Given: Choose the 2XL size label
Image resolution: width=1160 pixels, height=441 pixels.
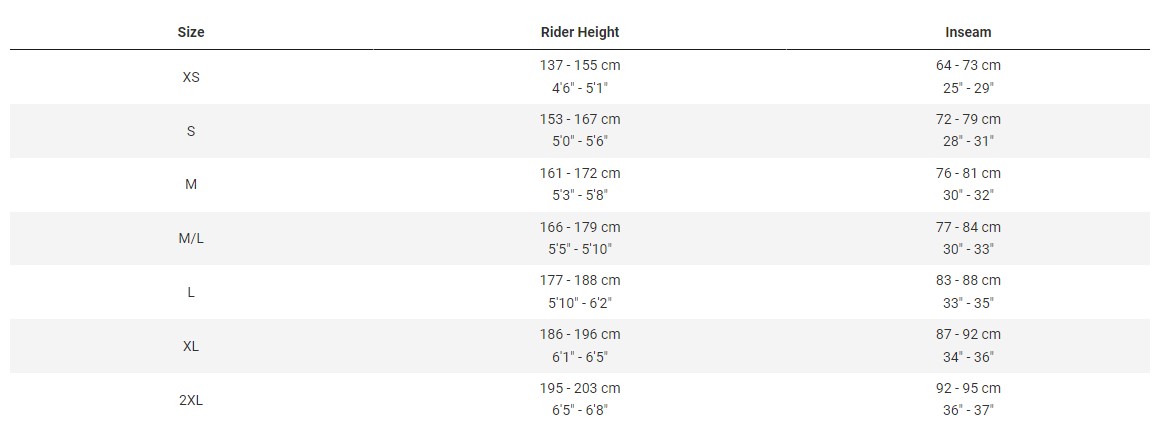Looking at the screenshot, I should [x=191, y=400].
